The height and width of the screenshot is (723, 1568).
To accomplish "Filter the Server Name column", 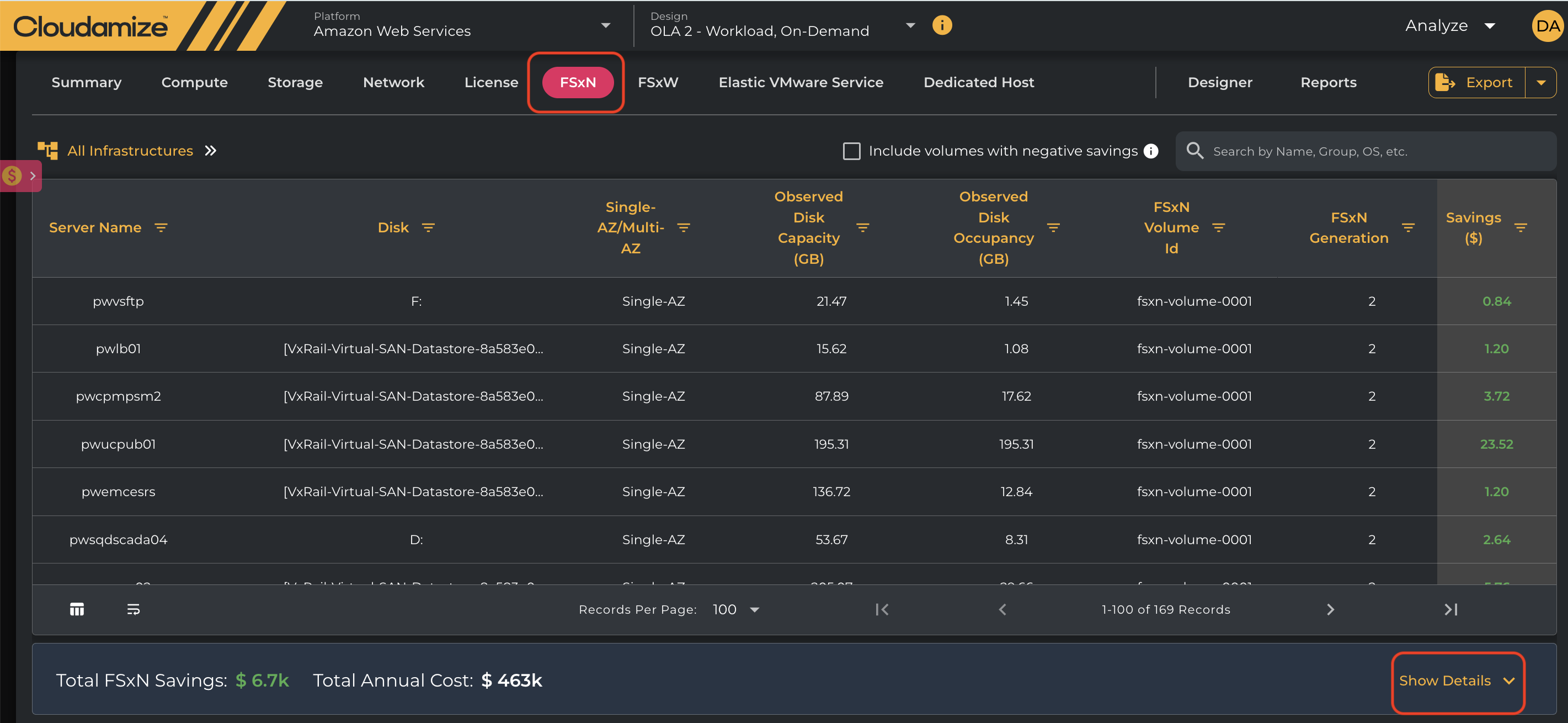I will click(161, 227).
